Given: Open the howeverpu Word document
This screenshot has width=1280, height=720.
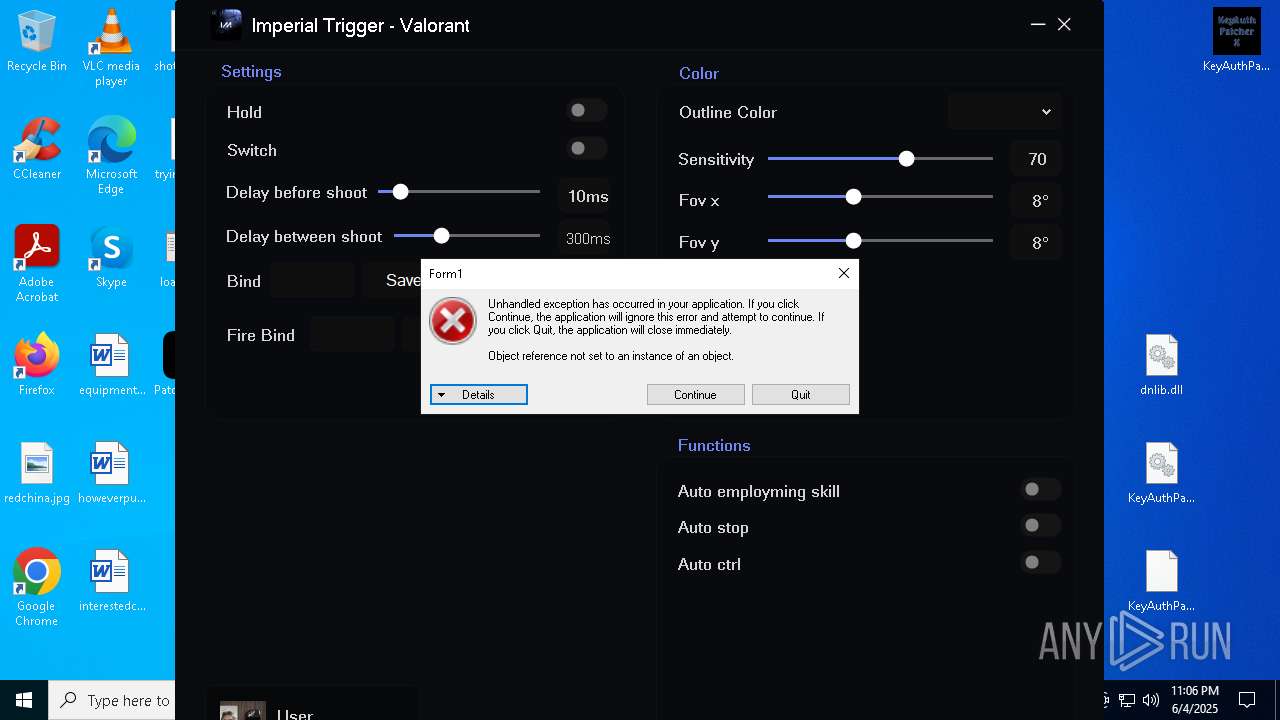Looking at the screenshot, I should click(111, 473).
